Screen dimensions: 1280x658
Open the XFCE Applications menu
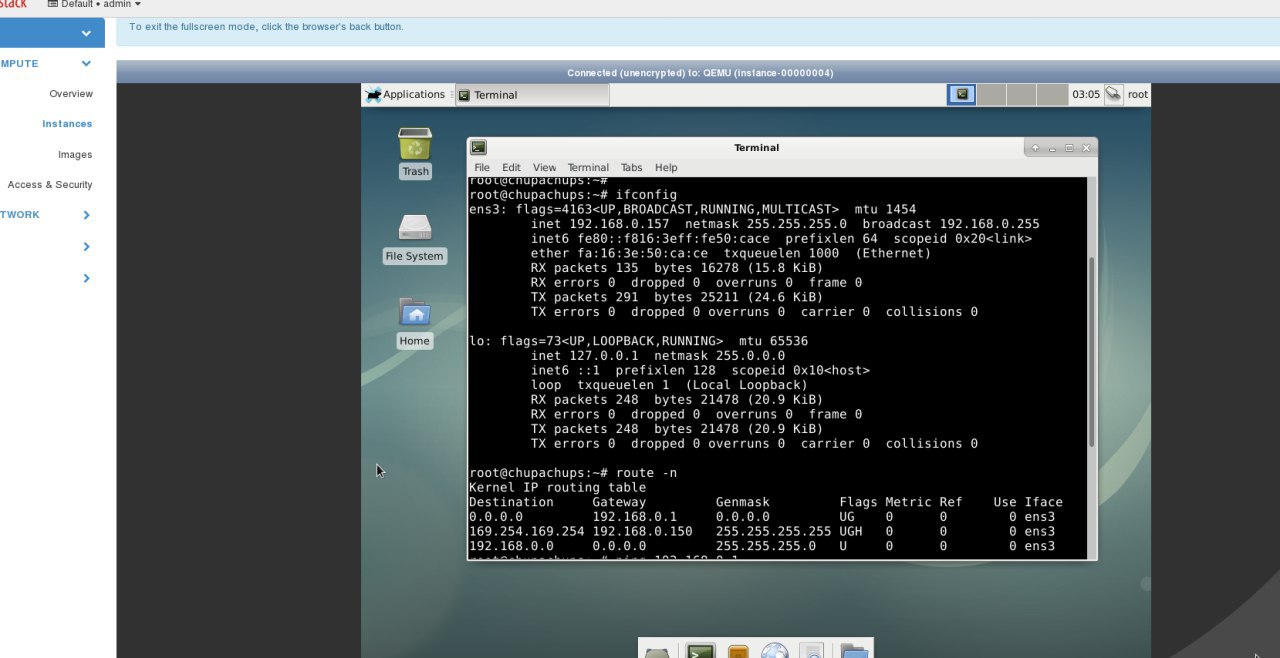[405, 95]
